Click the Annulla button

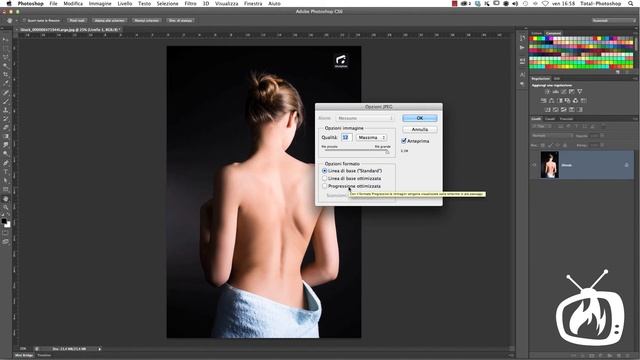tap(420, 129)
